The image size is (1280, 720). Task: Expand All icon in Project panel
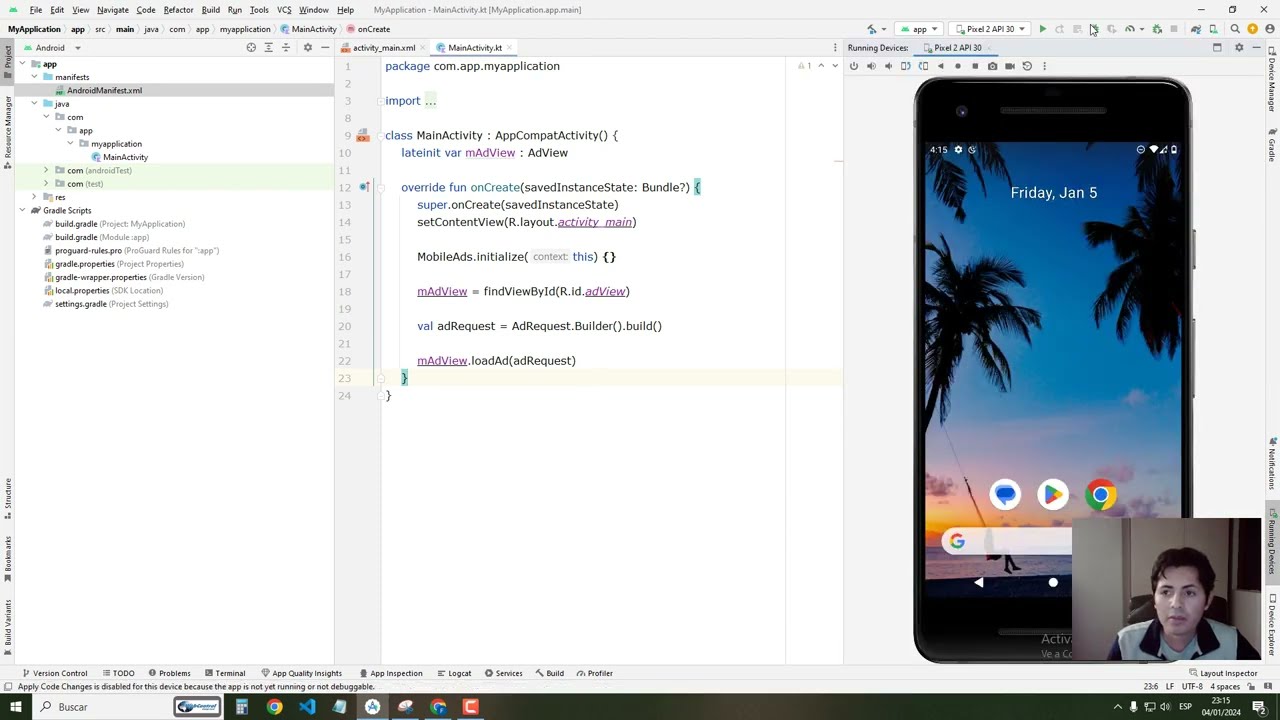tap(268, 48)
